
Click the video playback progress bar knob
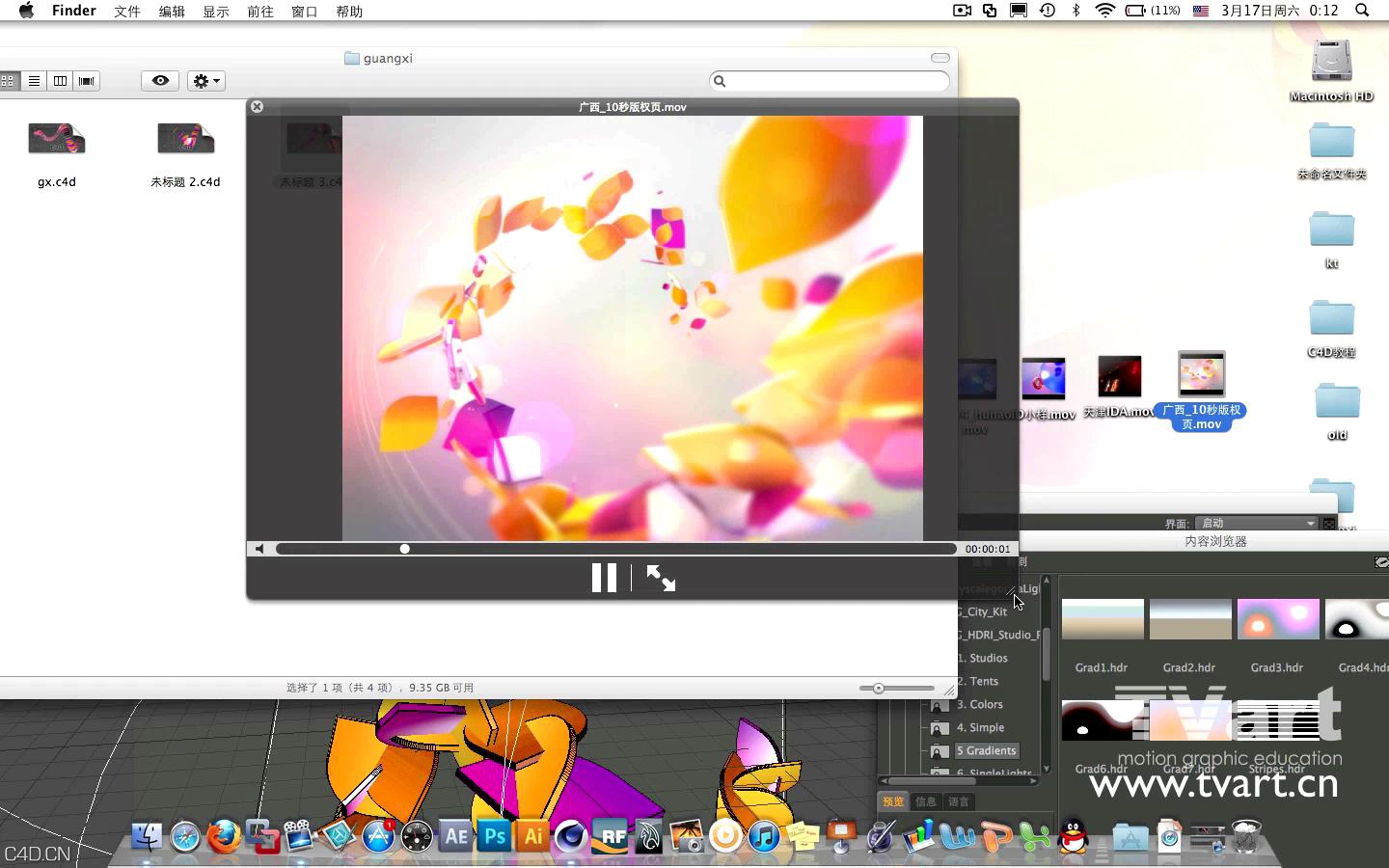pos(405,549)
